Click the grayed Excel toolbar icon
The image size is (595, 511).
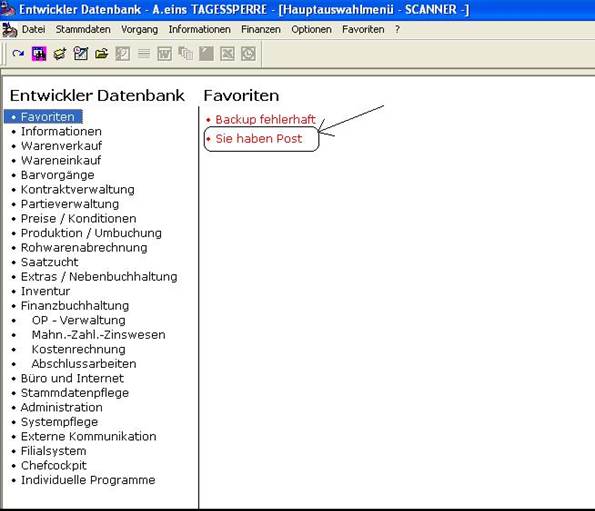click(x=227, y=54)
